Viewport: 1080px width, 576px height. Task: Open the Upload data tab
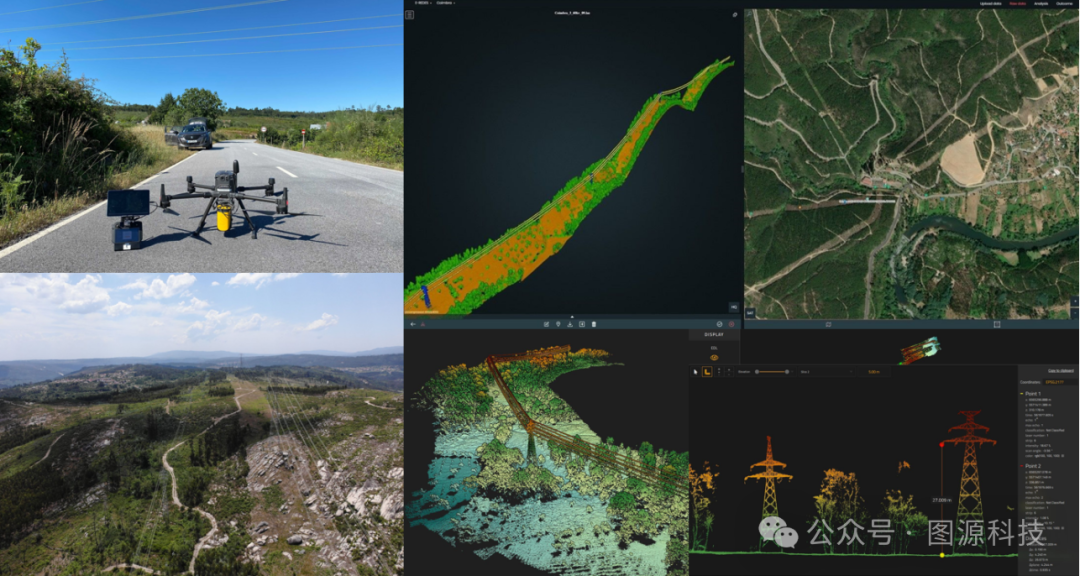point(990,4)
